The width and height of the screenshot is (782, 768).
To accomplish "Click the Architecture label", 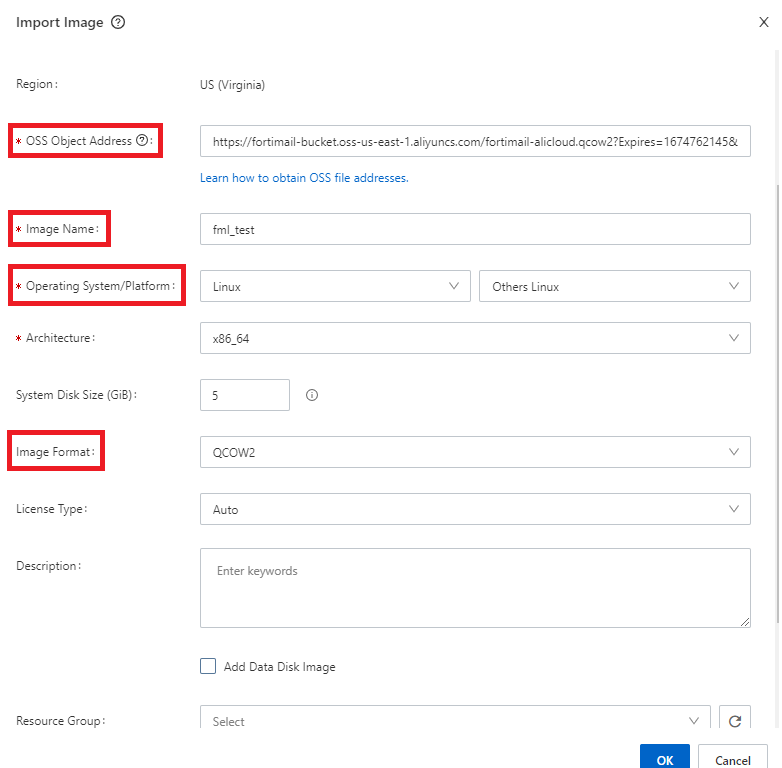I will pyautogui.click(x=60, y=338).
